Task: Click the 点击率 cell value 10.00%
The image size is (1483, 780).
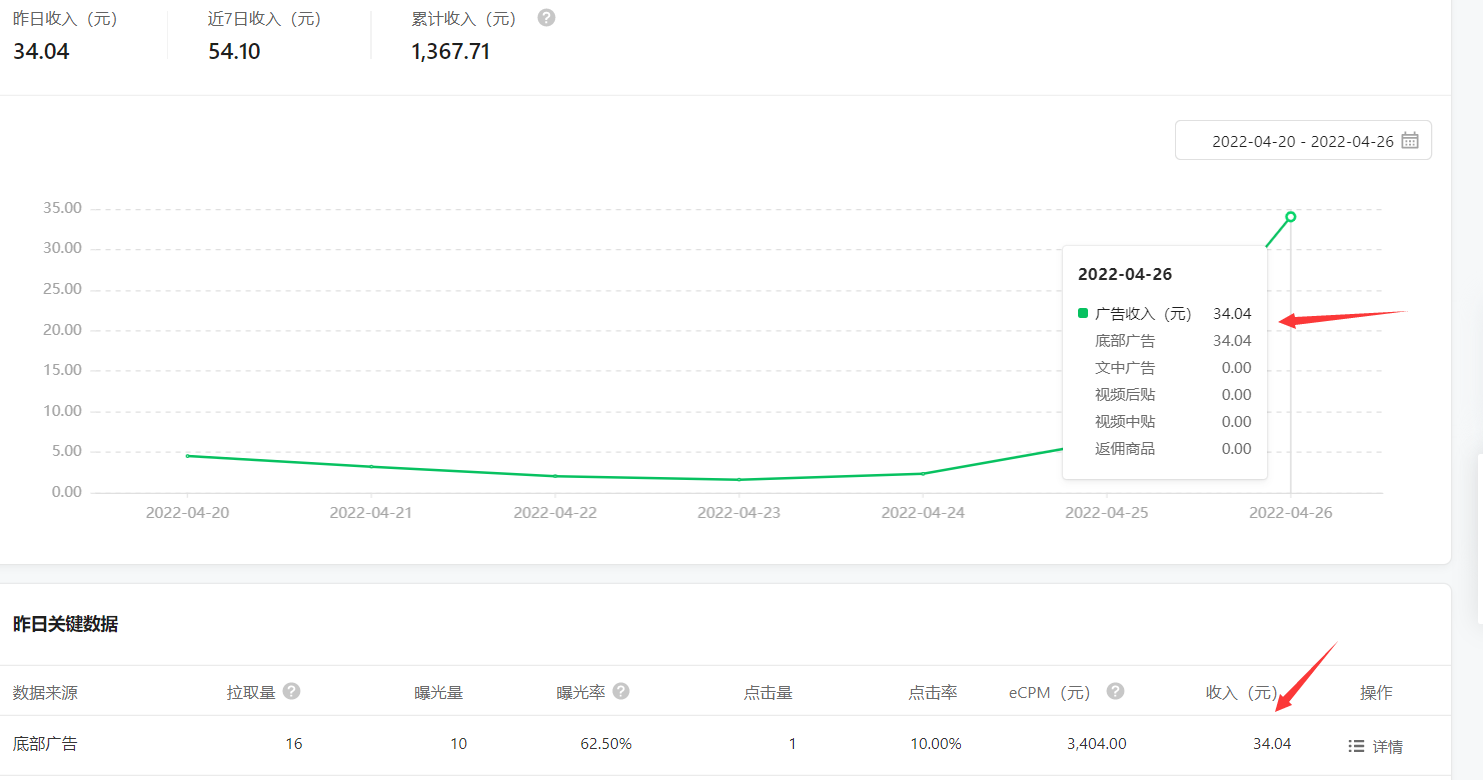Action: coord(935,744)
